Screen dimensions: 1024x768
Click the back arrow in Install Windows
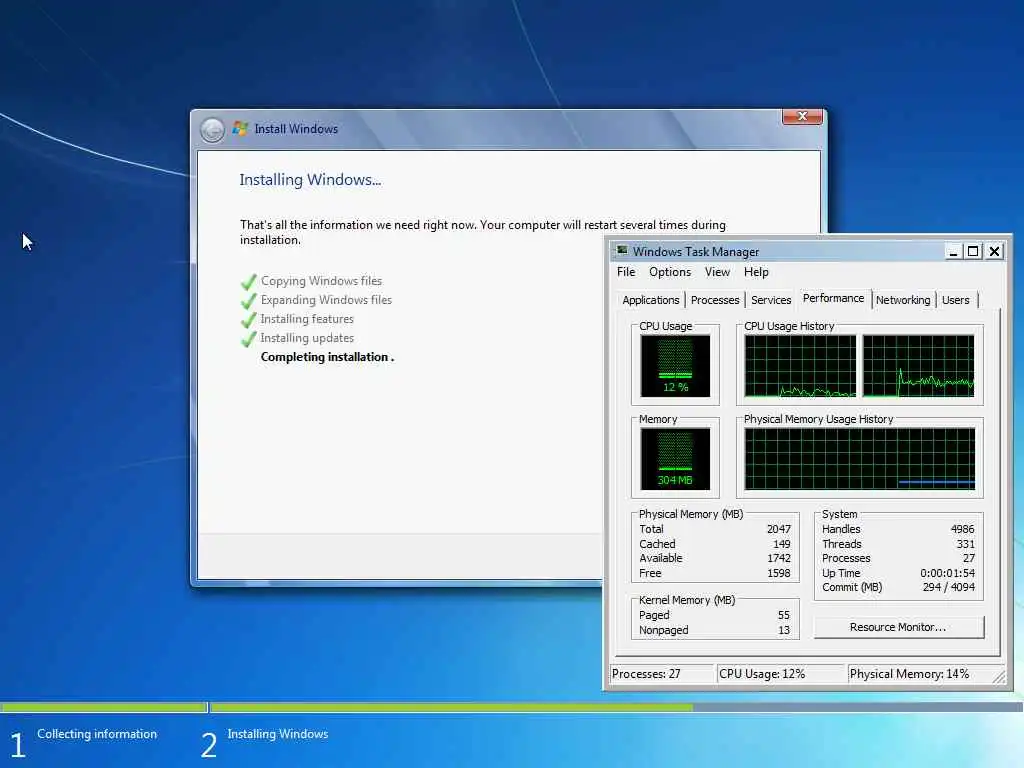click(x=212, y=130)
